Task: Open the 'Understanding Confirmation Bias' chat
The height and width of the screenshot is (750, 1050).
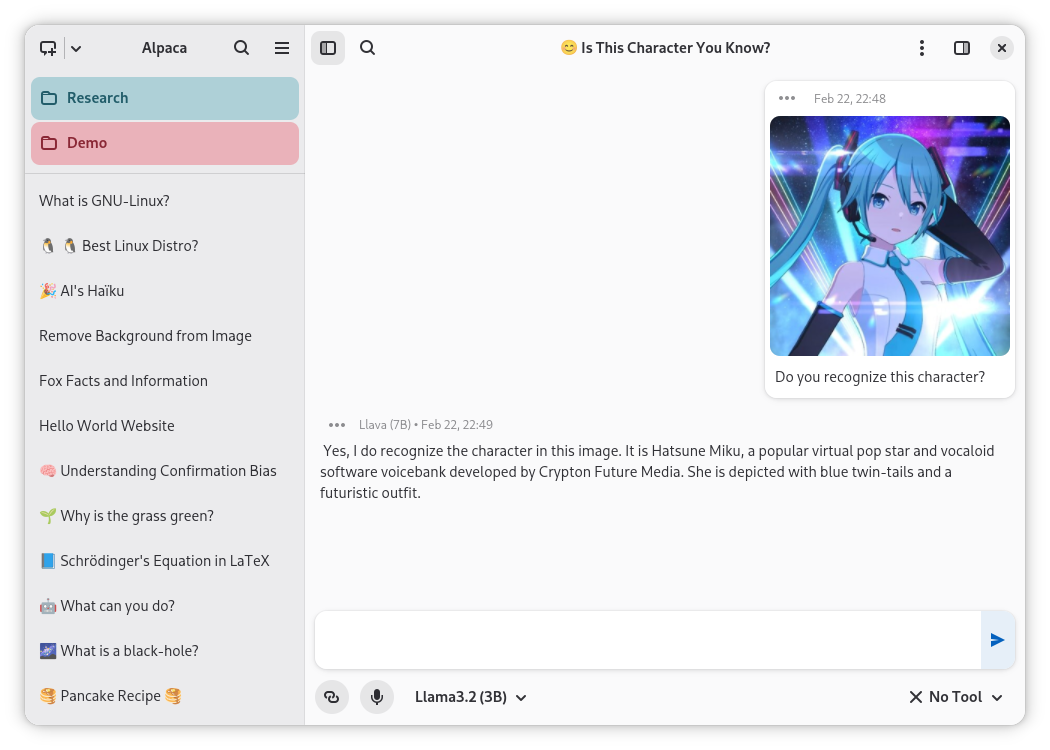Action: (165, 471)
